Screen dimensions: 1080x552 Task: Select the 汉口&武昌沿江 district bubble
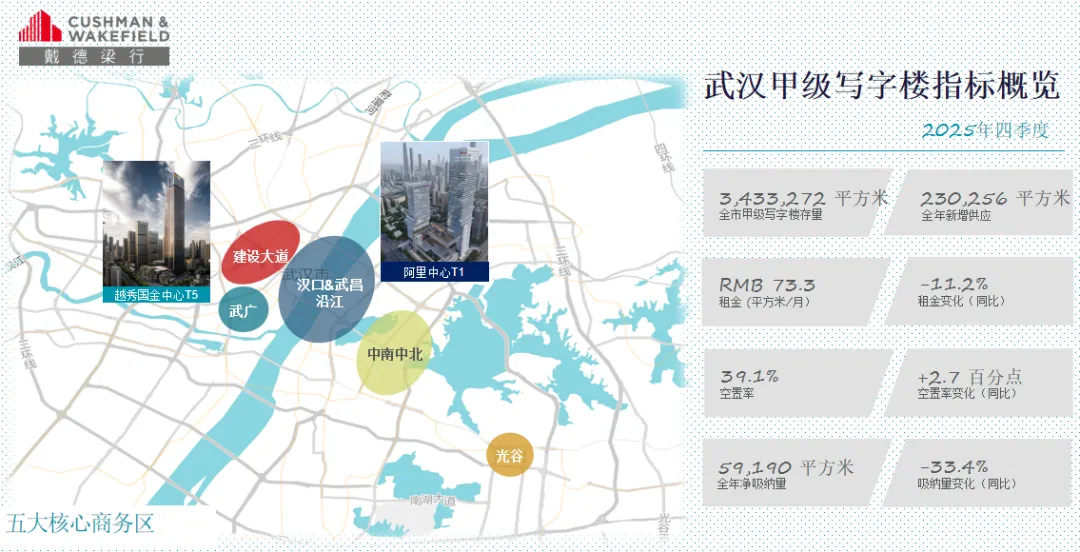(326, 289)
